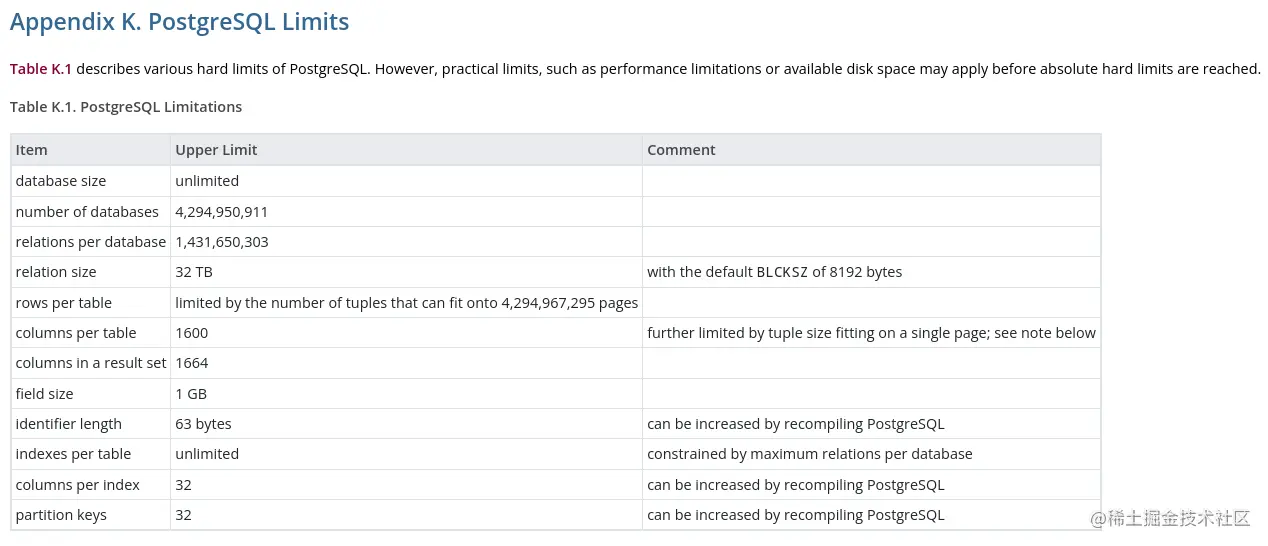The width and height of the screenshot is (1268, 546).
Task: Click the 1664 result set columns value
Action: [x=192, y=363]
